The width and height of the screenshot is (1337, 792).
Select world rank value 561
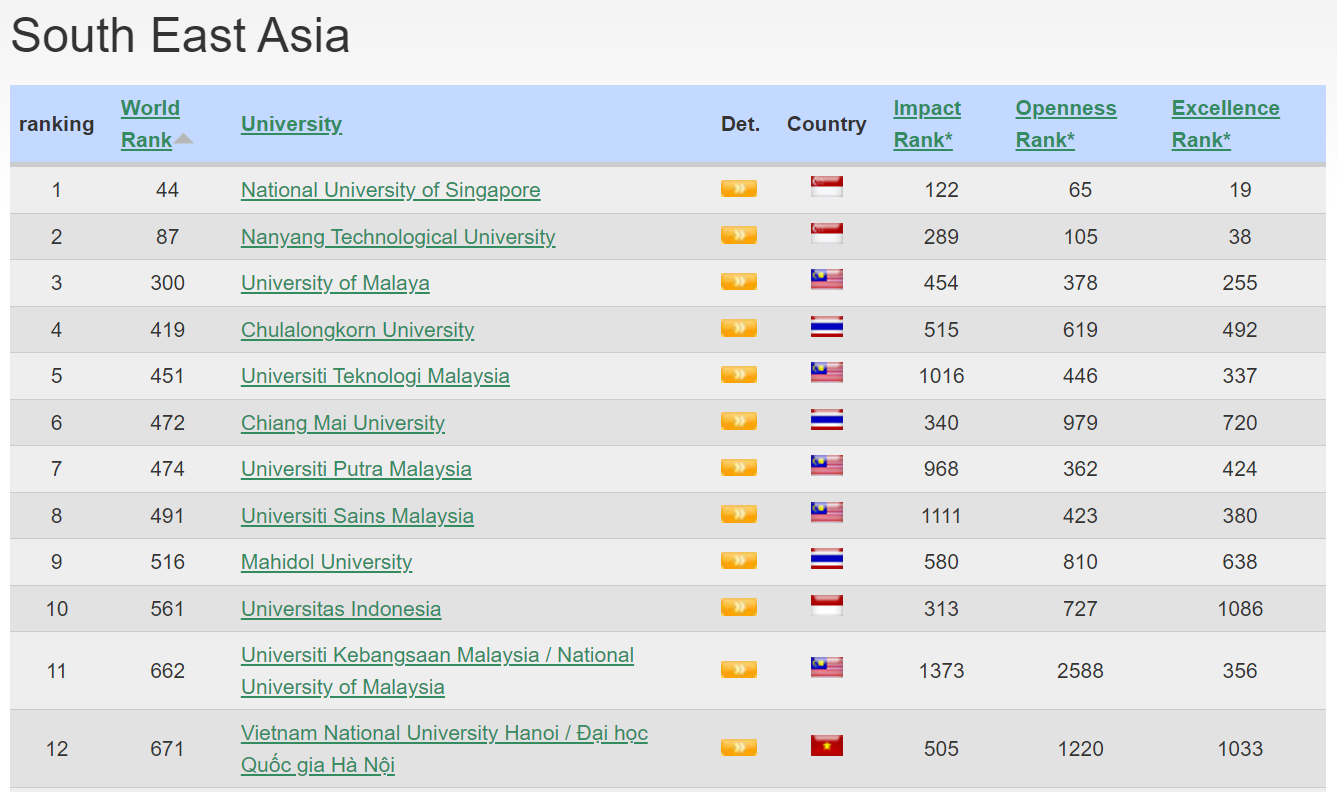(167, 609)
